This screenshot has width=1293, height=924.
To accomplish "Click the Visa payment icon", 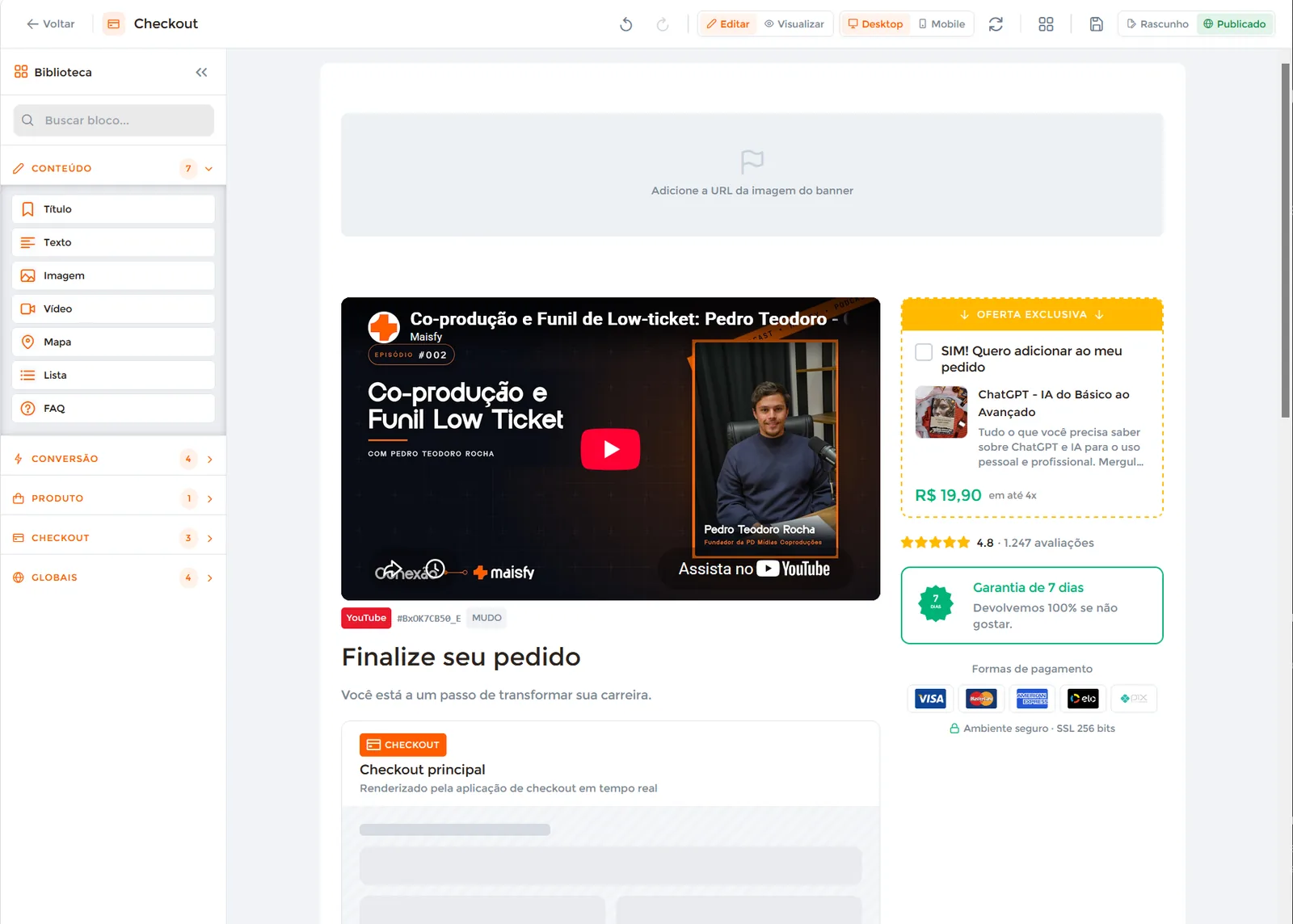I will [x=930, y=699].
